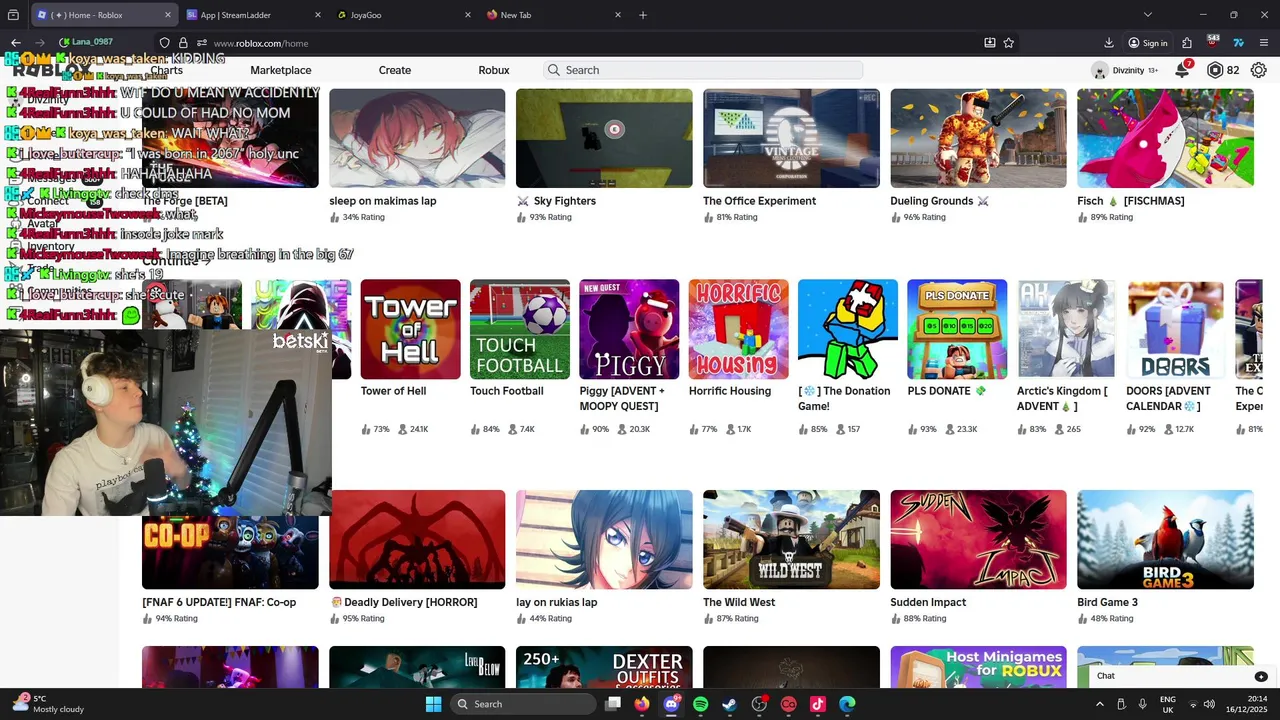Open the Donation Game thumbnail
The width and height of the screenshot is (1280, 720).
[x=848, y=329]
